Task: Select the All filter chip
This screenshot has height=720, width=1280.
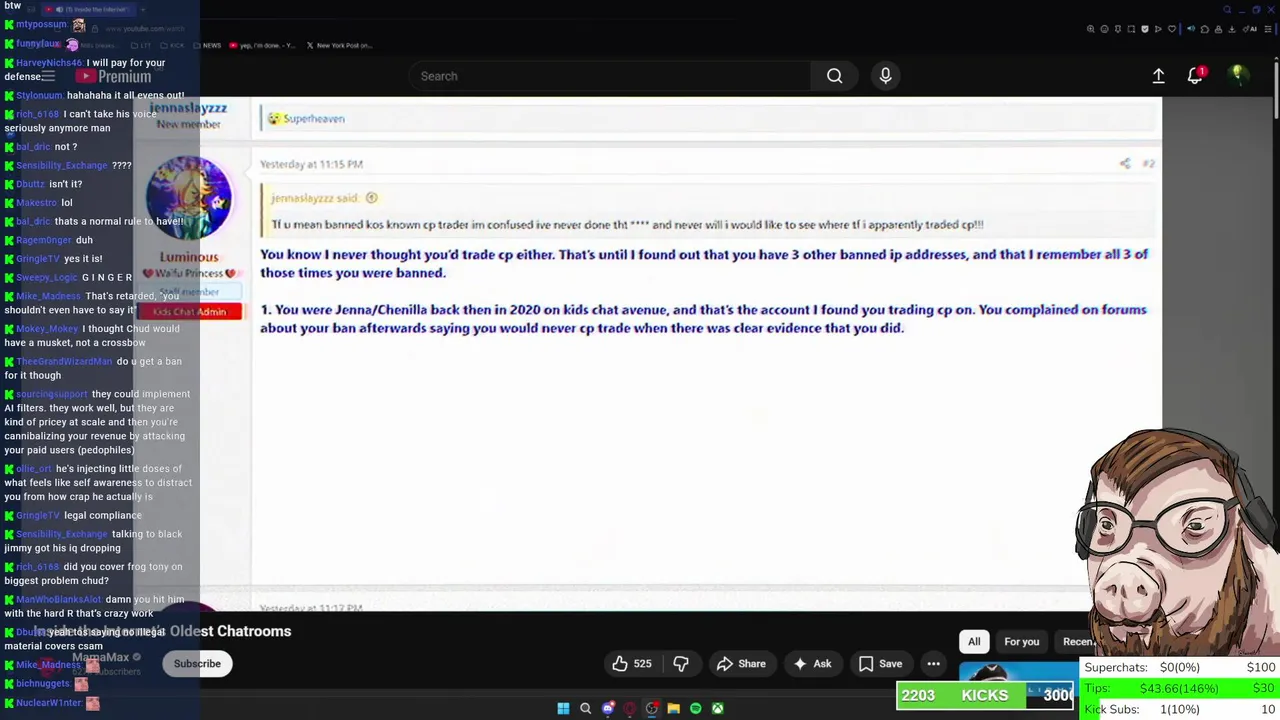Action: tap(974, 642)
